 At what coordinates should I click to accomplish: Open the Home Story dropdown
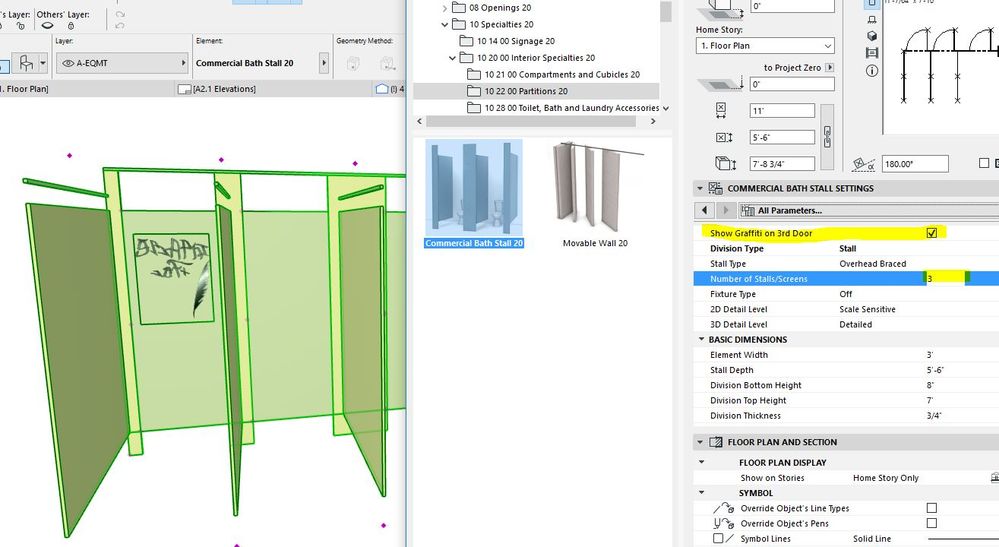pos(765,46)
